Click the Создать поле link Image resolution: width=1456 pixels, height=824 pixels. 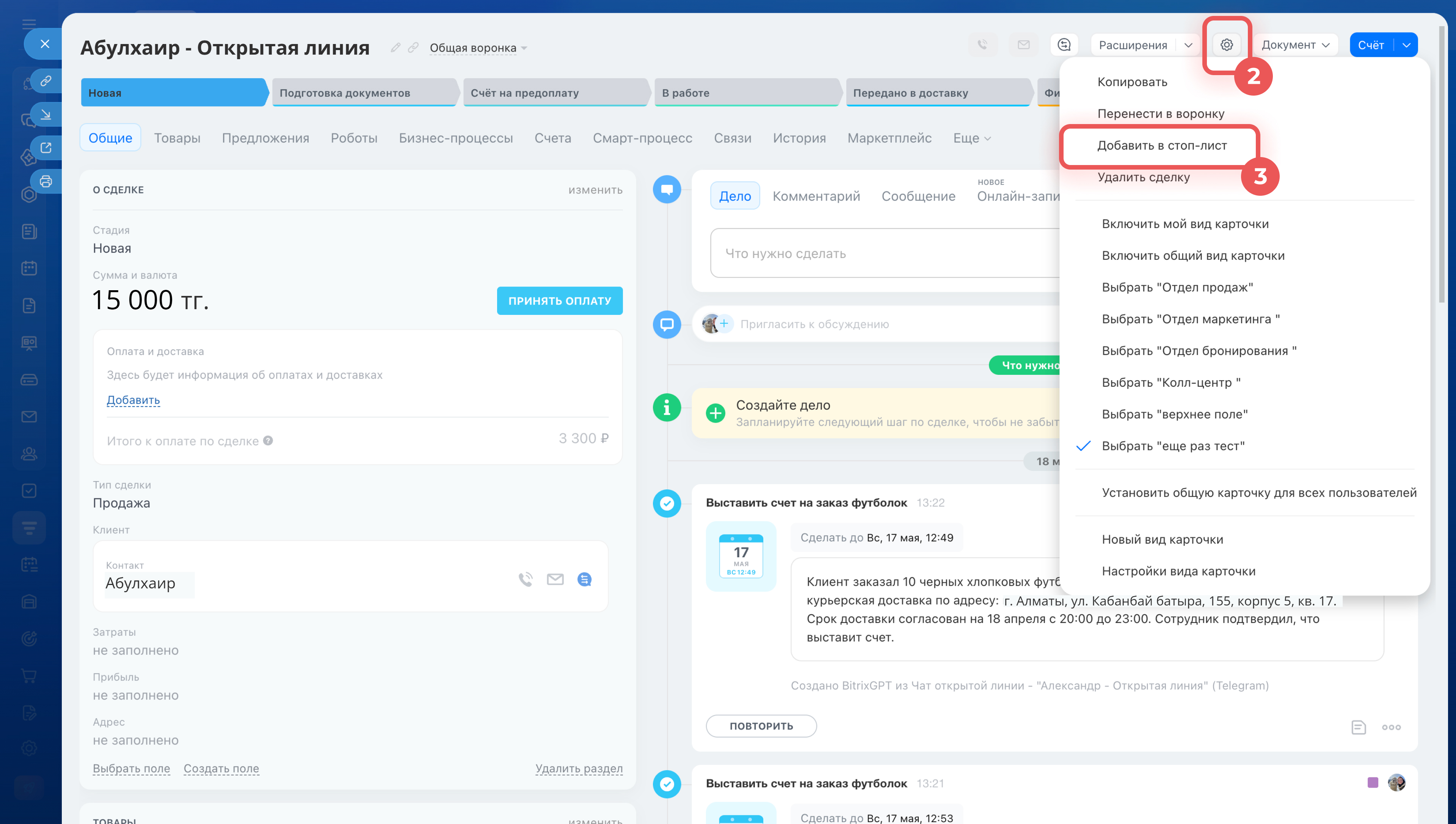tap(221, 769)
